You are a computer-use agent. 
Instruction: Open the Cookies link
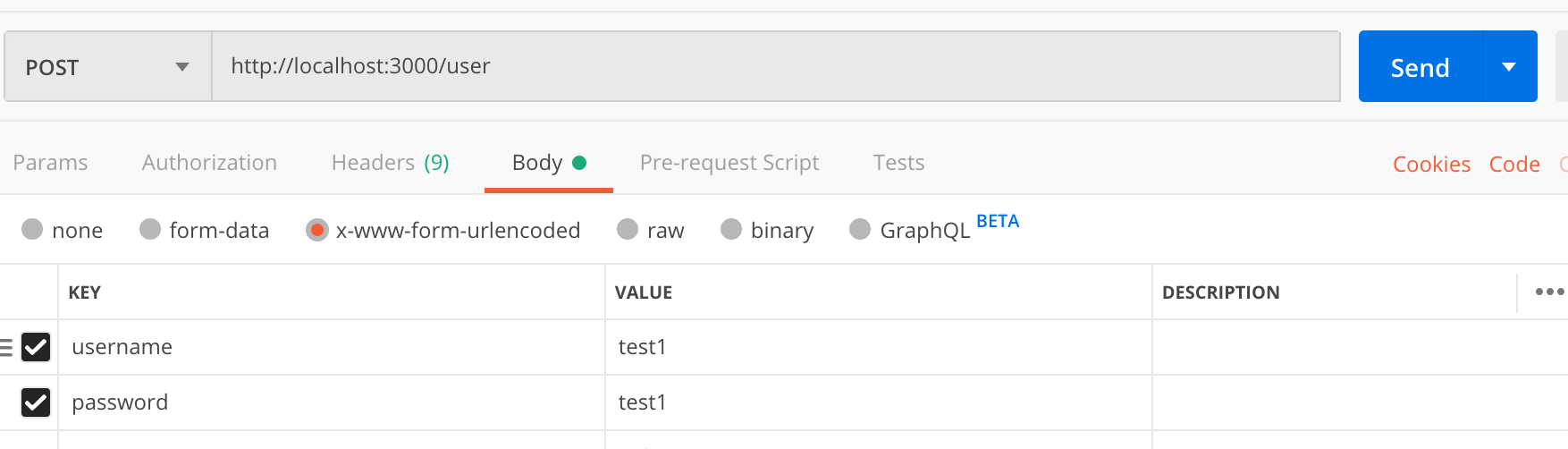[1431, 165]
